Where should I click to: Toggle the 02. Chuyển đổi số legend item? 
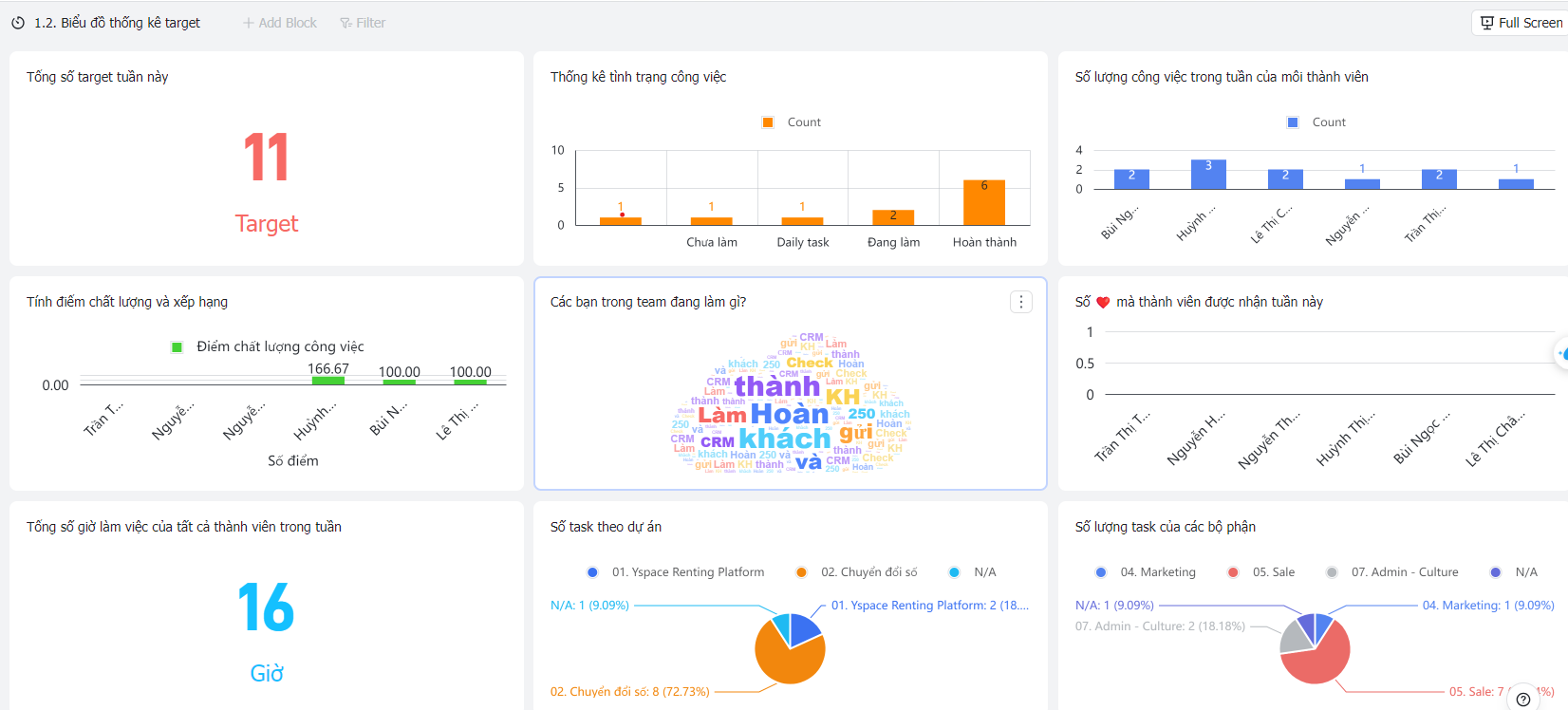pos(857,572)
